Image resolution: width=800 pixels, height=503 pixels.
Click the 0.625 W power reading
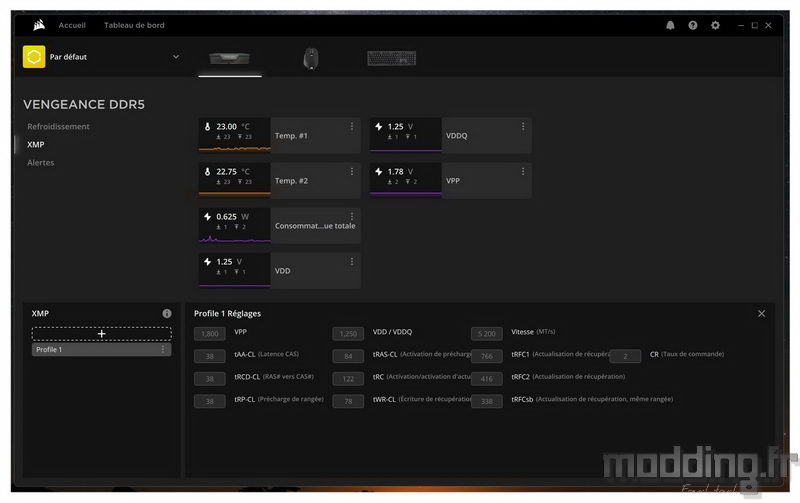coord(233,216)
